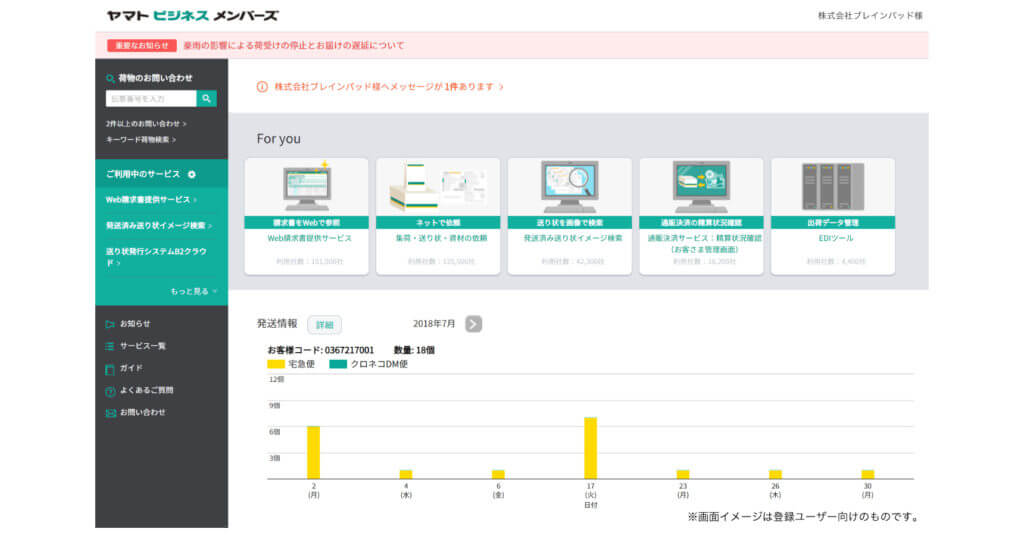This screenshot has width=1024, height=535.
Task: Open お知らせ menu item
Action: pos(135,323)
